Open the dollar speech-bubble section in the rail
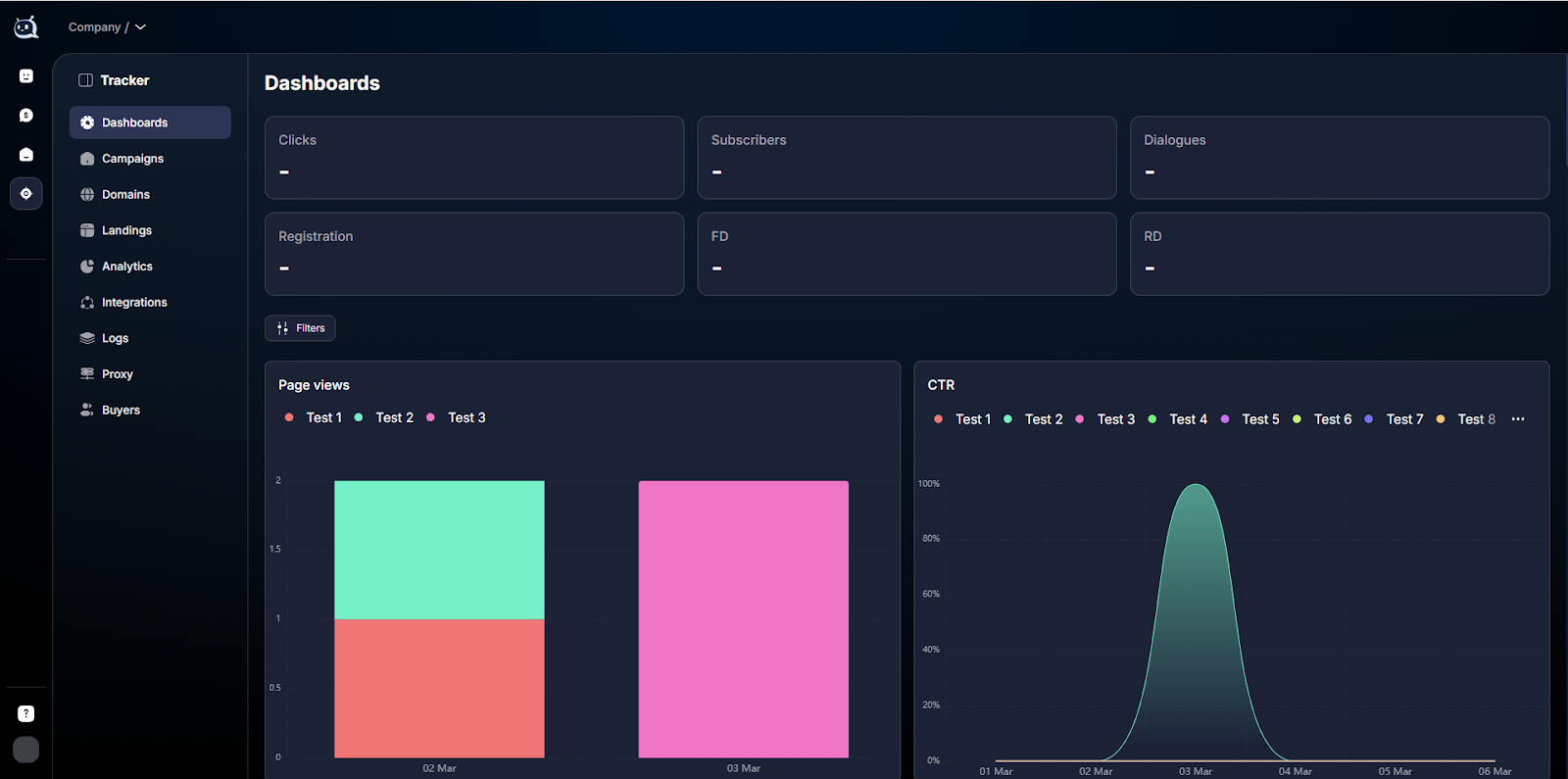Viewport: 1568px width, 779px height. pos(26,116)
